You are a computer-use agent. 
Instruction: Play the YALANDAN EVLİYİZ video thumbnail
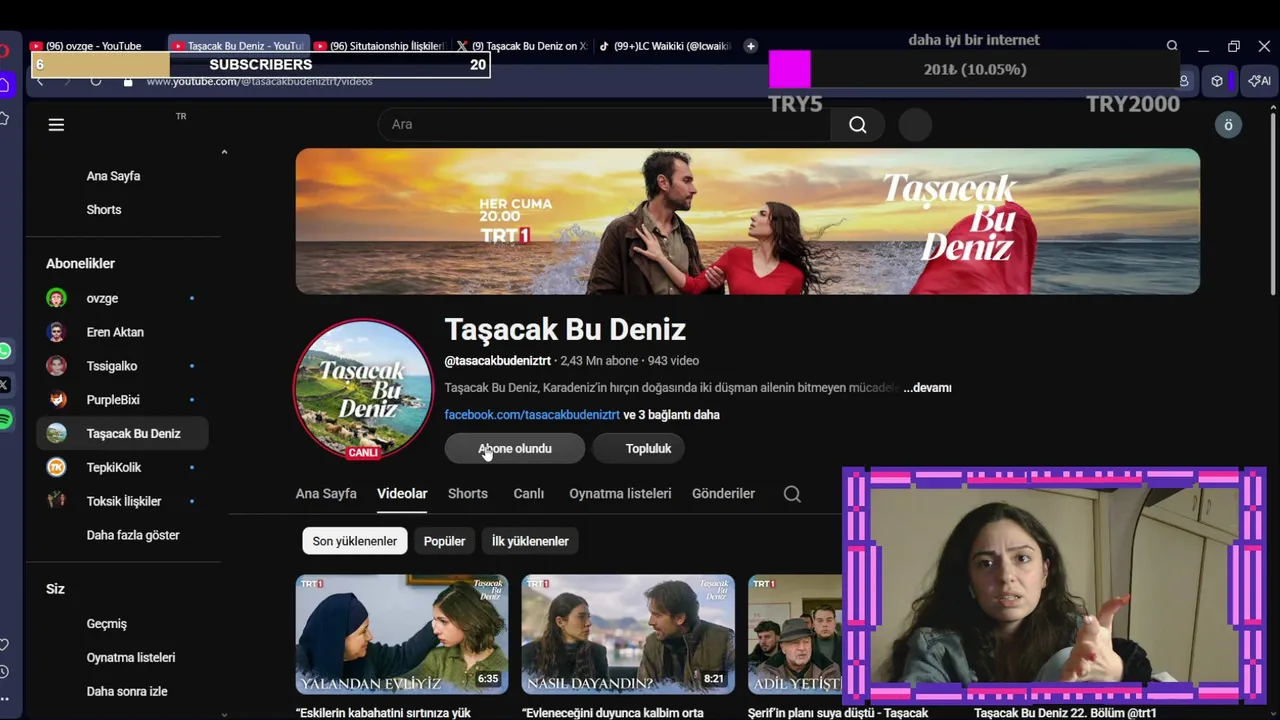tap(402, 634)
